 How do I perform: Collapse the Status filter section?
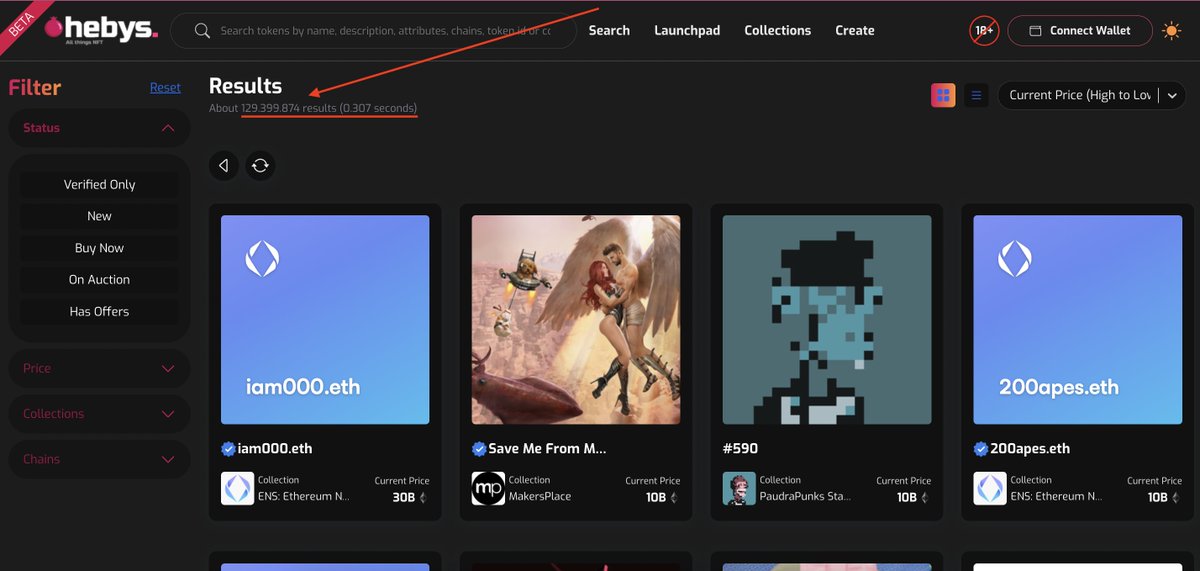tap(99, 128)
